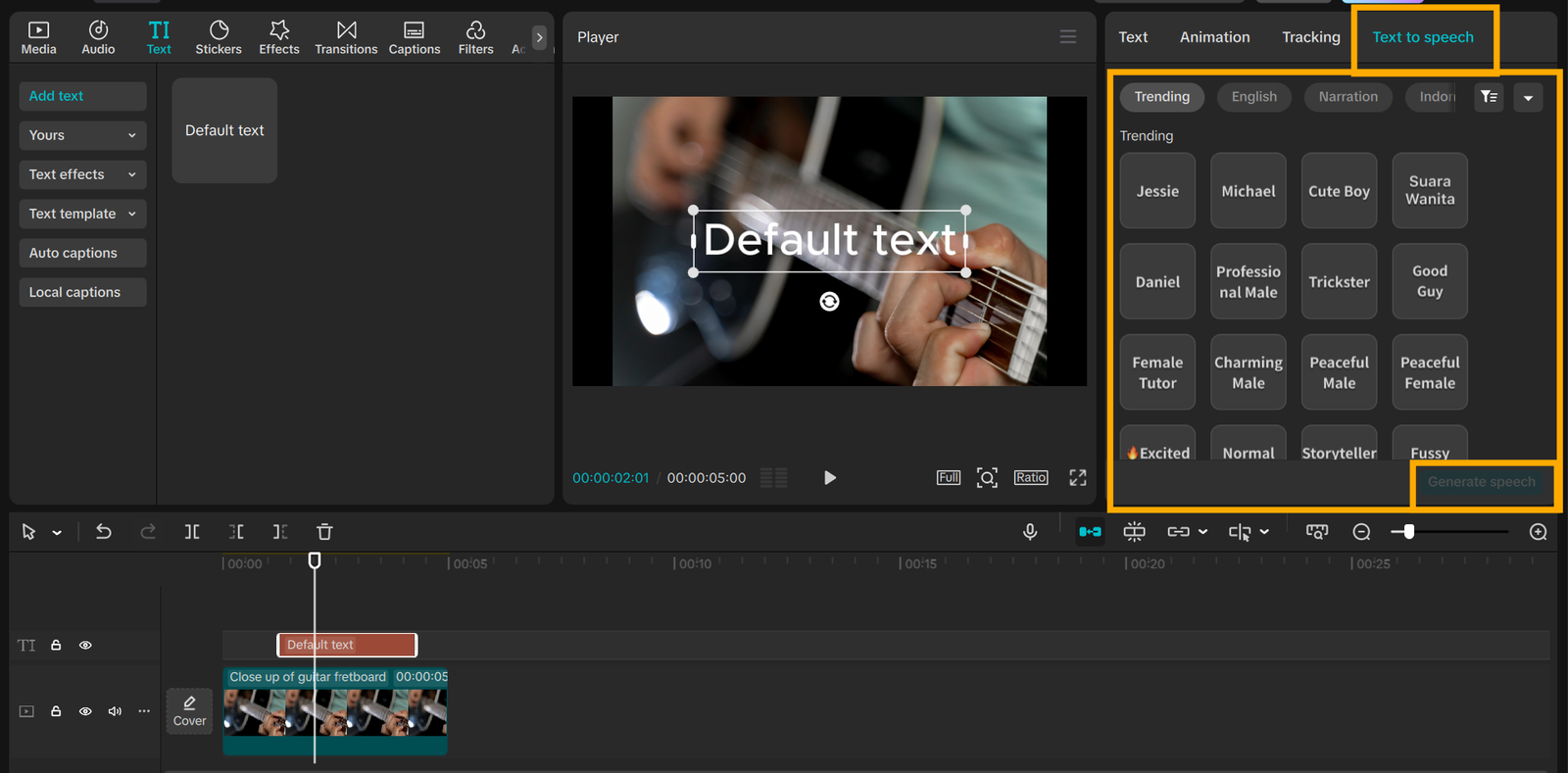Screen dimensions: 1568x773
Task: Enter fullscreen player view
Action: (x=1077, y=477)
